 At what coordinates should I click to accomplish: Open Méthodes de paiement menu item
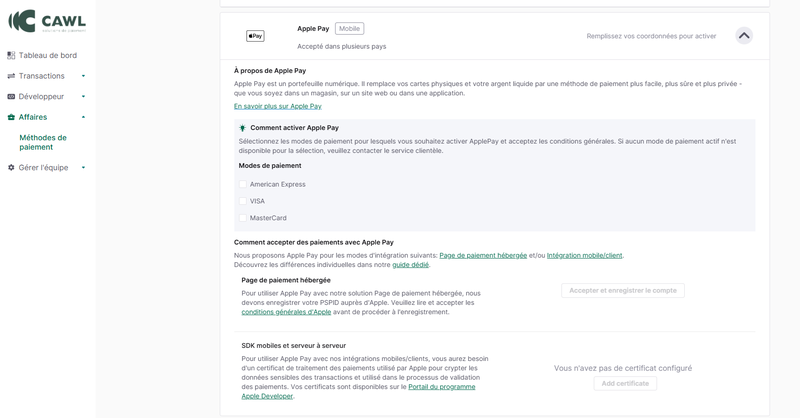click(x=43, y=142)
